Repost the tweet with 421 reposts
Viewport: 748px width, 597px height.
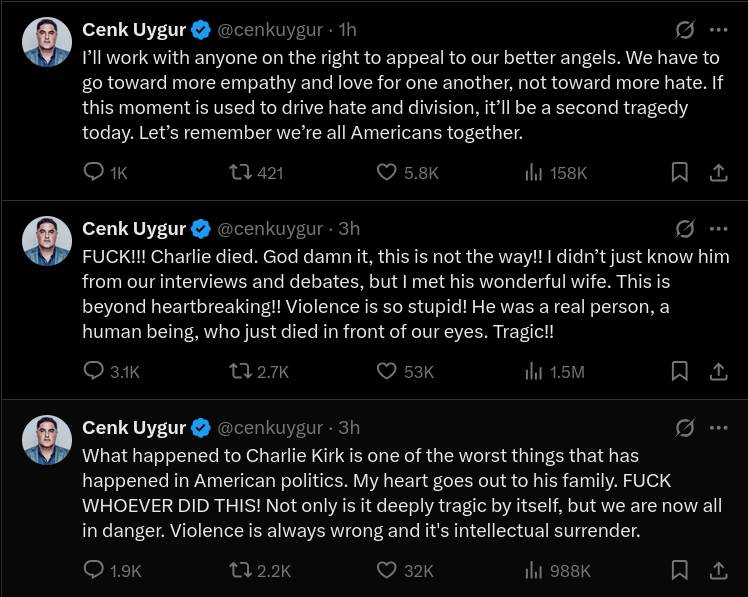pos(240,173)
